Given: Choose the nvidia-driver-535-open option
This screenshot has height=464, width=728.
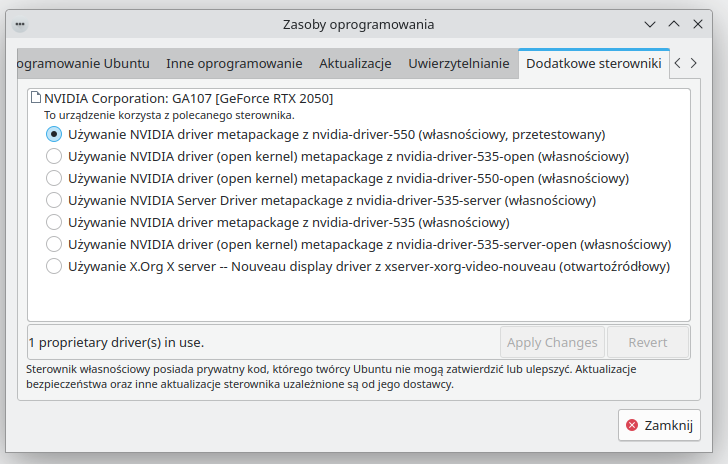Looking at the screenshot, I should (x=338, y=157).
